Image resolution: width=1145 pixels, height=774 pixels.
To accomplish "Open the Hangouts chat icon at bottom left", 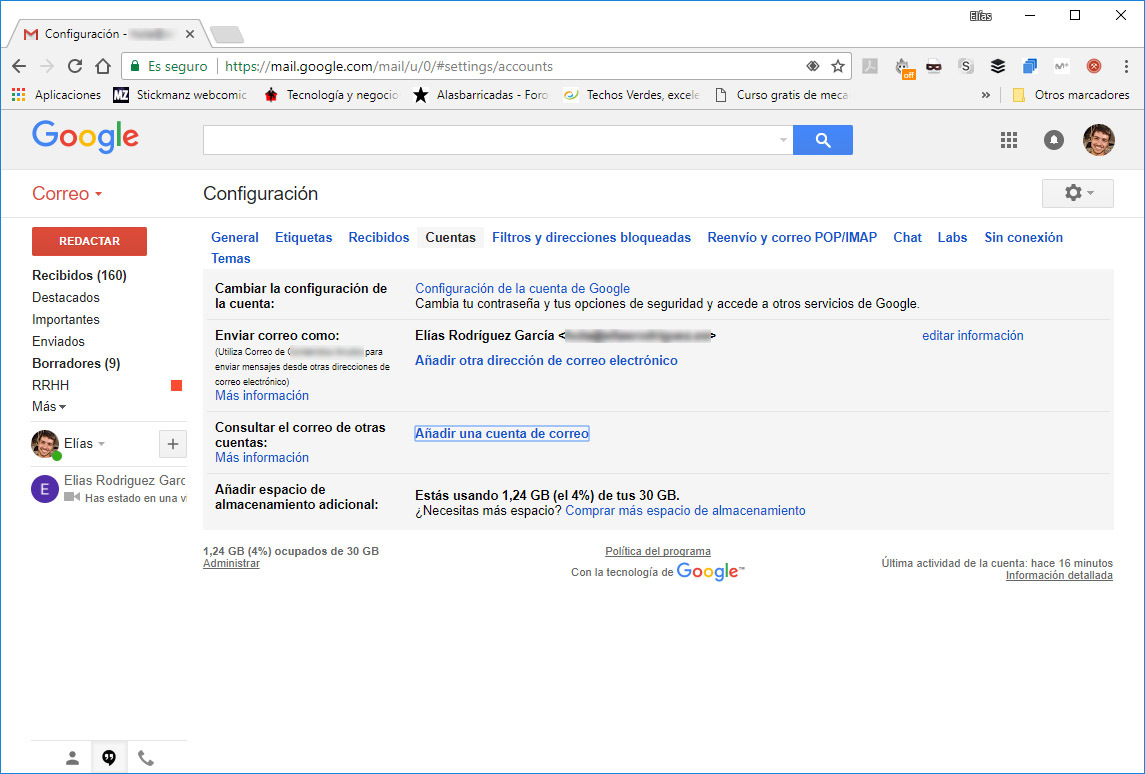I will pyautogui.click(x=108, y=757).
